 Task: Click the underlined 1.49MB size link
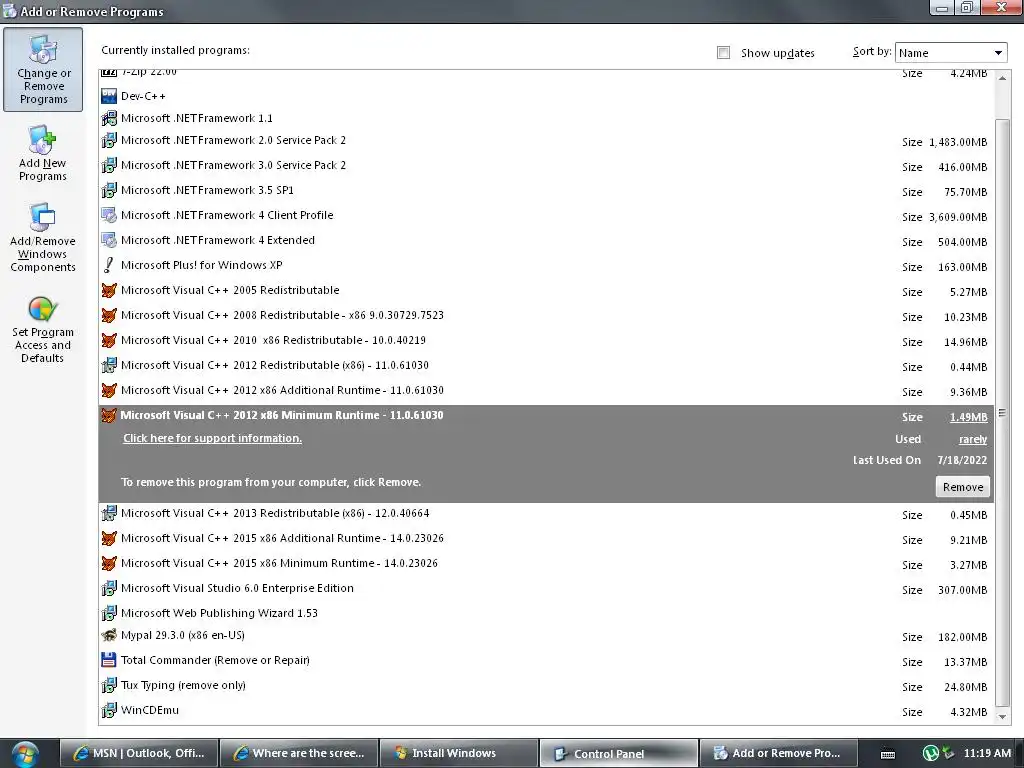pyautogui.click(x=968, y=417)
